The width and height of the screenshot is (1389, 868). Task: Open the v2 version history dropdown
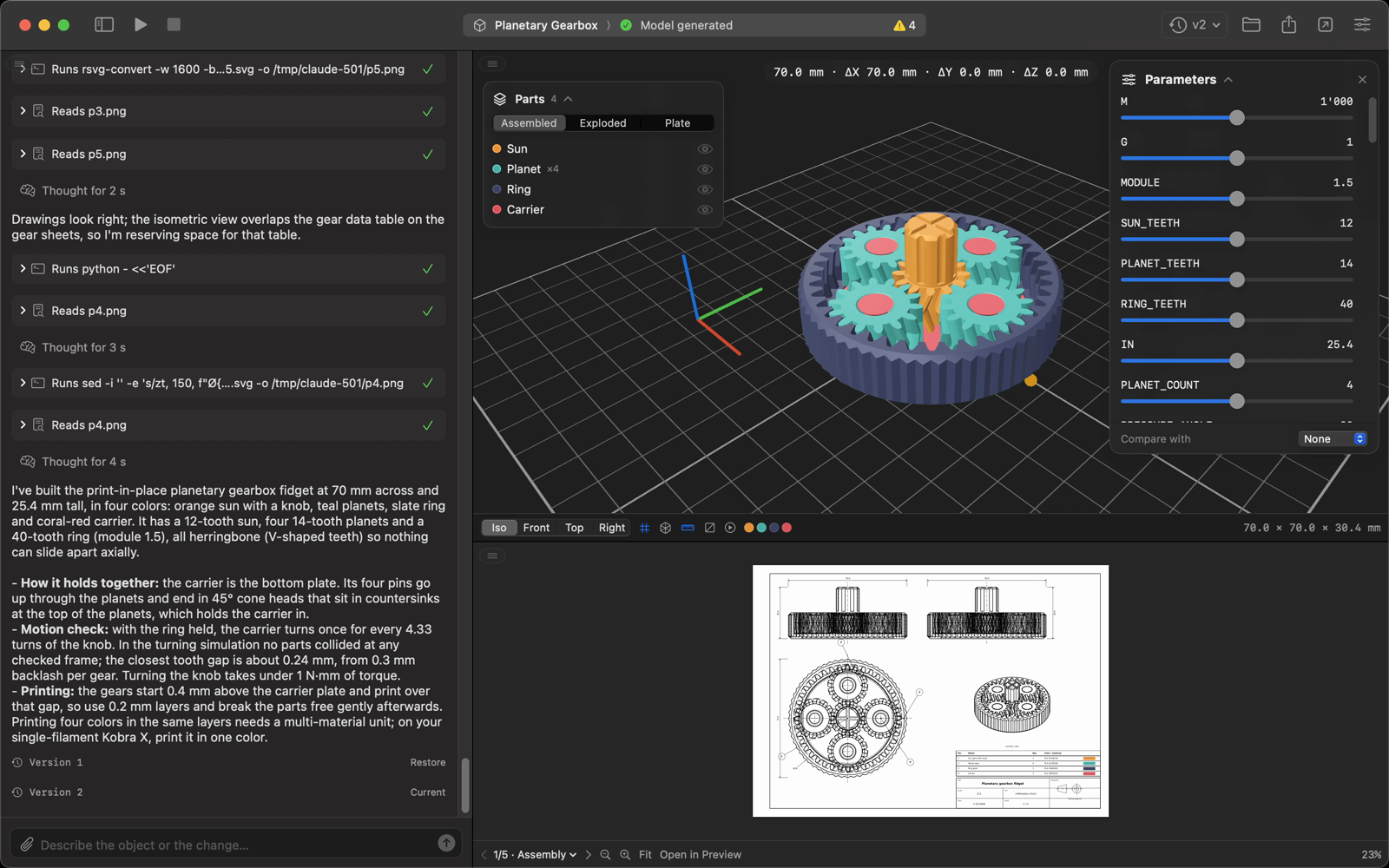coord(1195,25)
